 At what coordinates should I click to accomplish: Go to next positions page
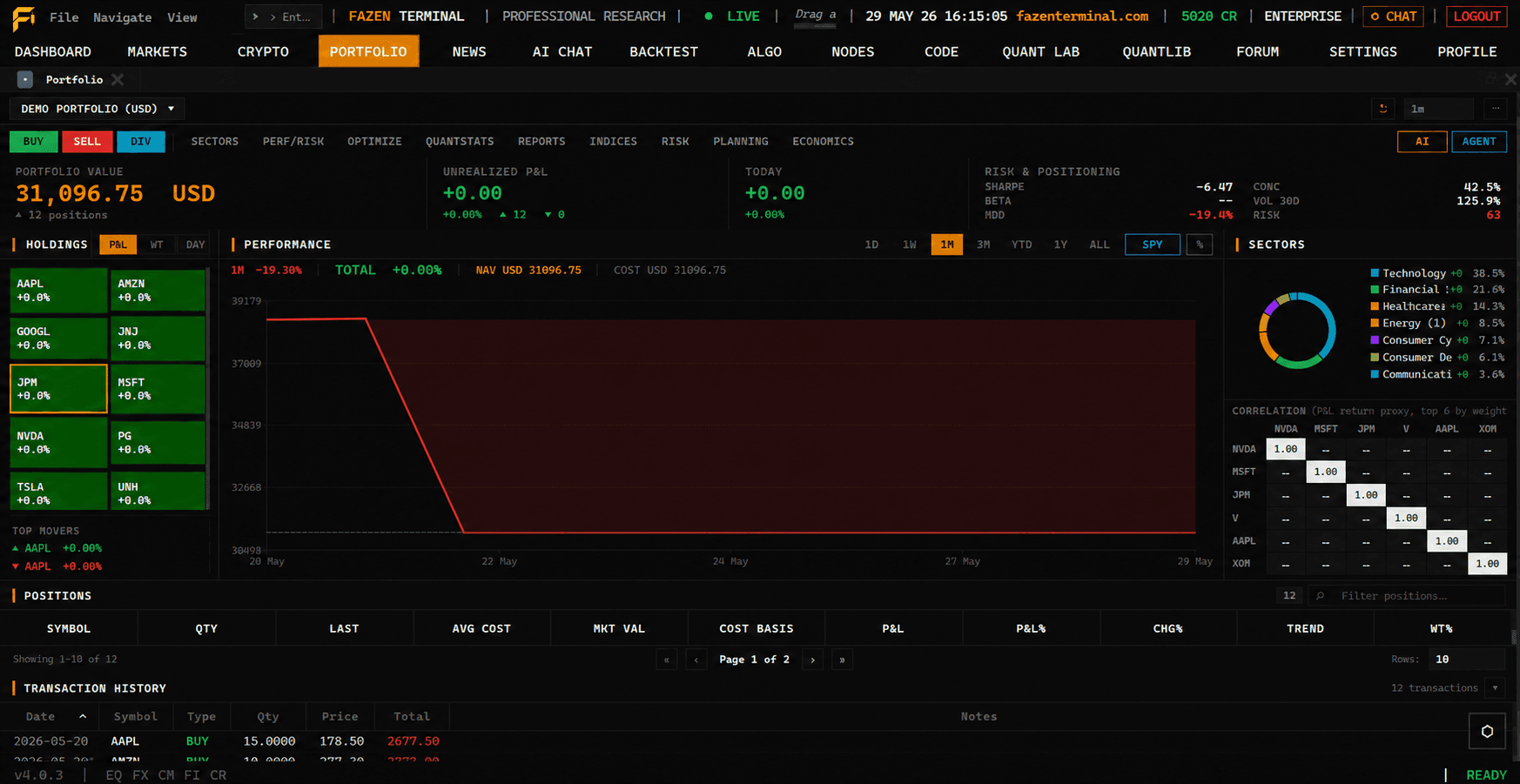point(813,660)
